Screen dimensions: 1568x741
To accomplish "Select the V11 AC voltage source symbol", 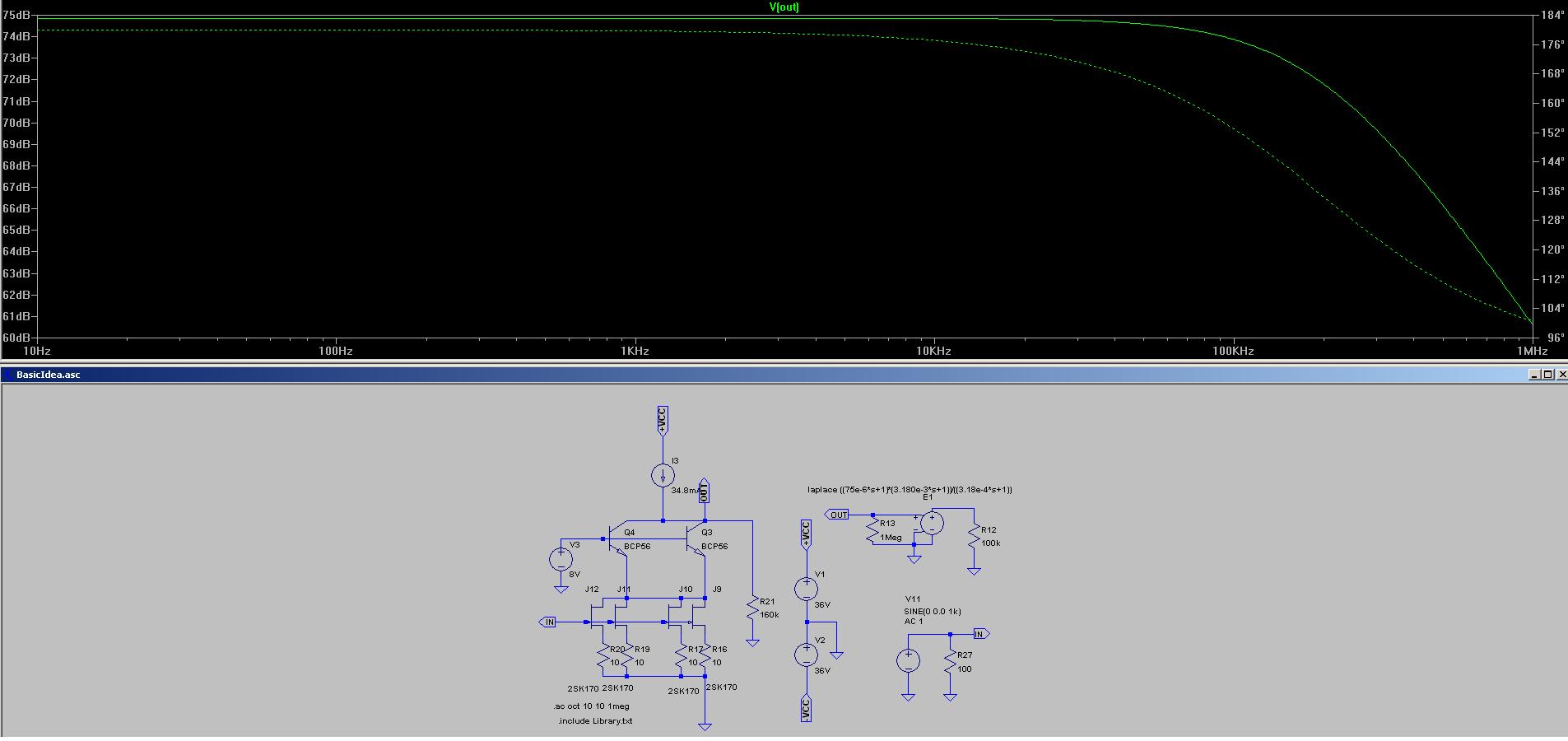I will click(908, 660).
